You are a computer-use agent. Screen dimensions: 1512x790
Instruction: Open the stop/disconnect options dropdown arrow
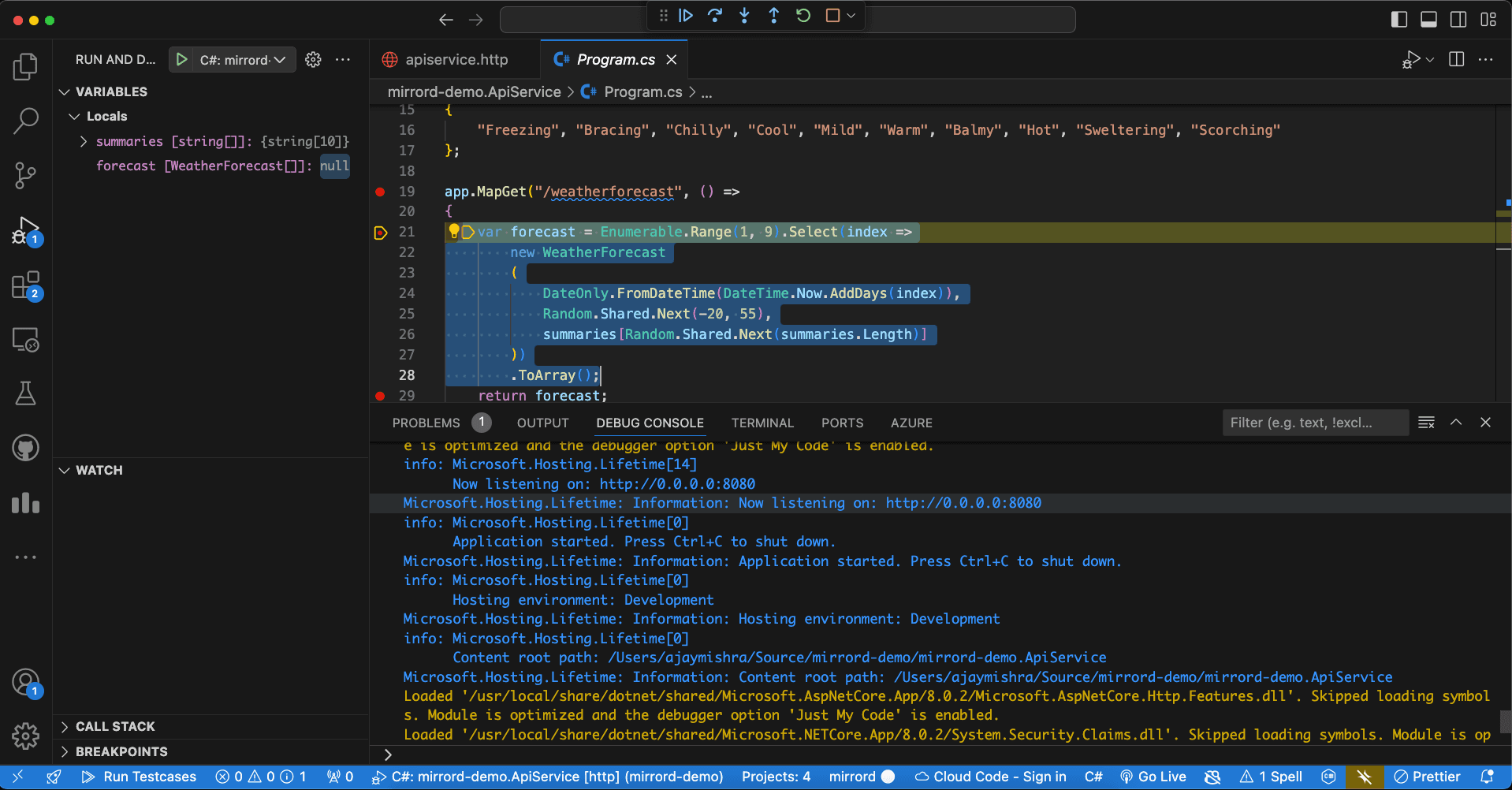pyautogui.click(x=851, y=16)
